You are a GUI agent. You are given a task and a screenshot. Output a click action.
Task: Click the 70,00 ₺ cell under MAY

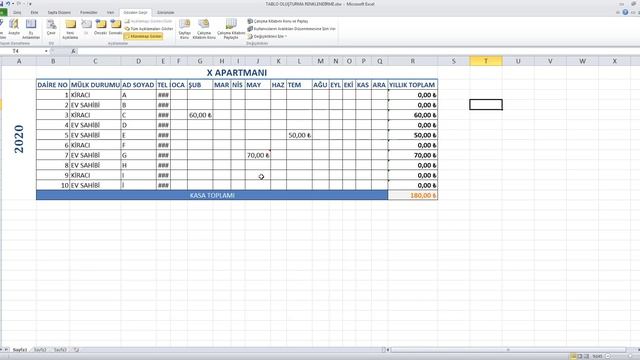click(x=258, y=155)
